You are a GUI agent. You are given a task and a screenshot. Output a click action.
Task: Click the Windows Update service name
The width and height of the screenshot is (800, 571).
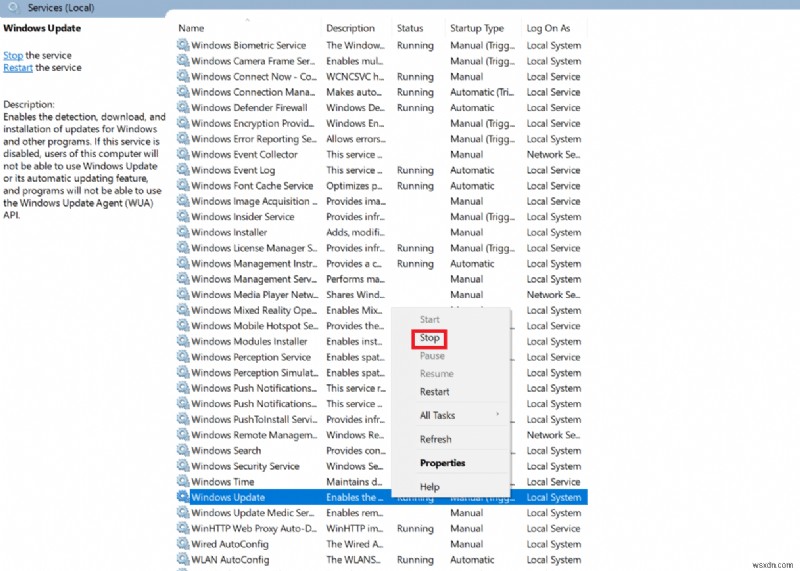pyautogui.click(x=228, y=497)
